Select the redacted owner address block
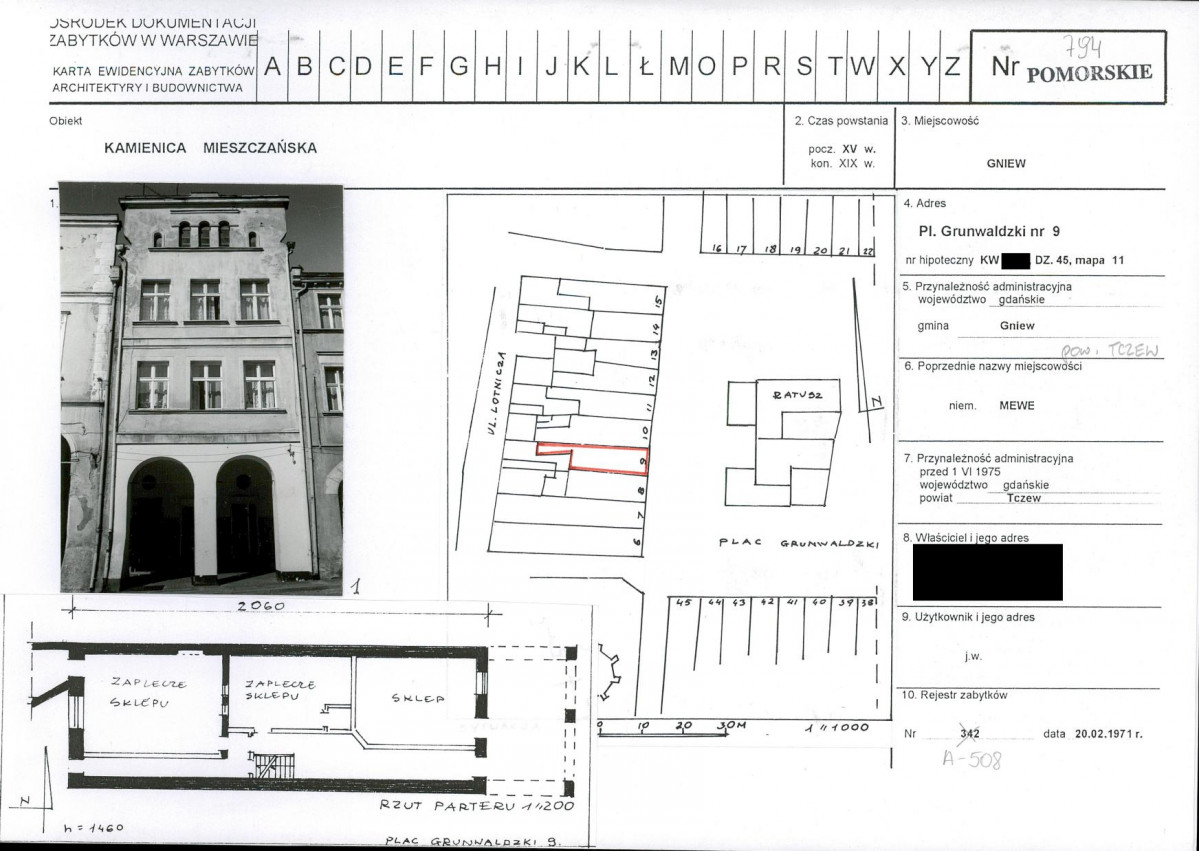Screen dimensions: 1199x851 (987, 572)
